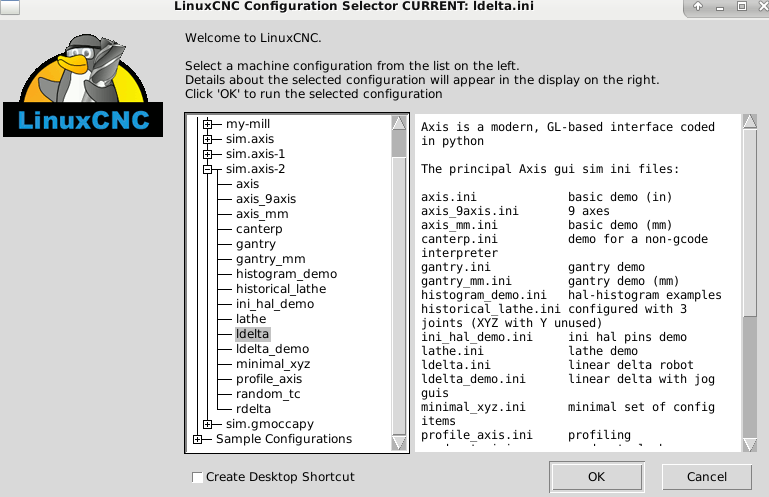
Task: Select the rdelta configuration
Action: (x=253, y=409)
